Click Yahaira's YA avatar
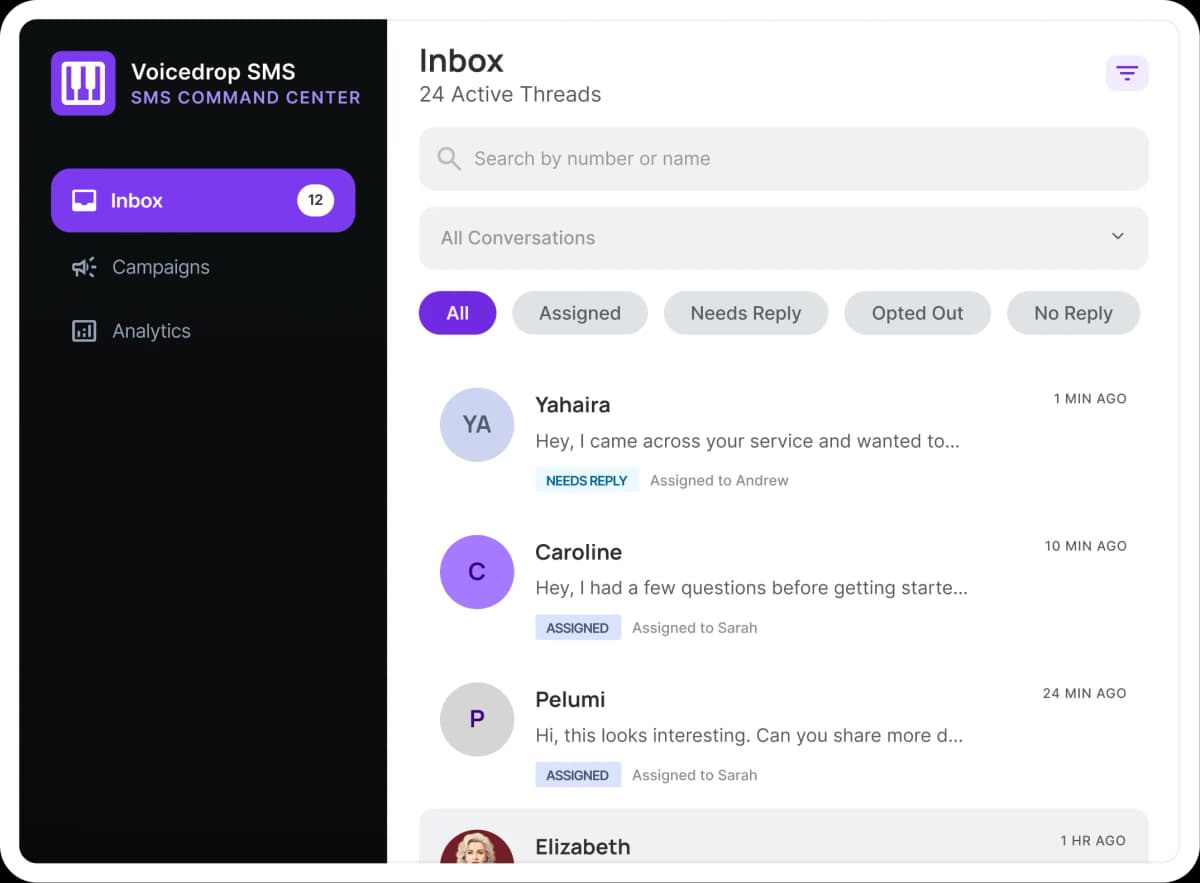The width and height of the screenshot is (1200, 883). pos(477,425)
